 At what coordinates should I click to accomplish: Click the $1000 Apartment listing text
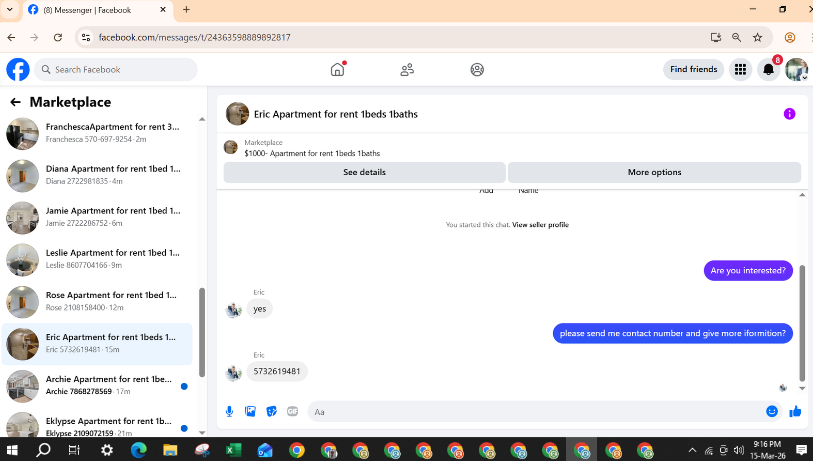pyautogui.click(x=312, y=153)
